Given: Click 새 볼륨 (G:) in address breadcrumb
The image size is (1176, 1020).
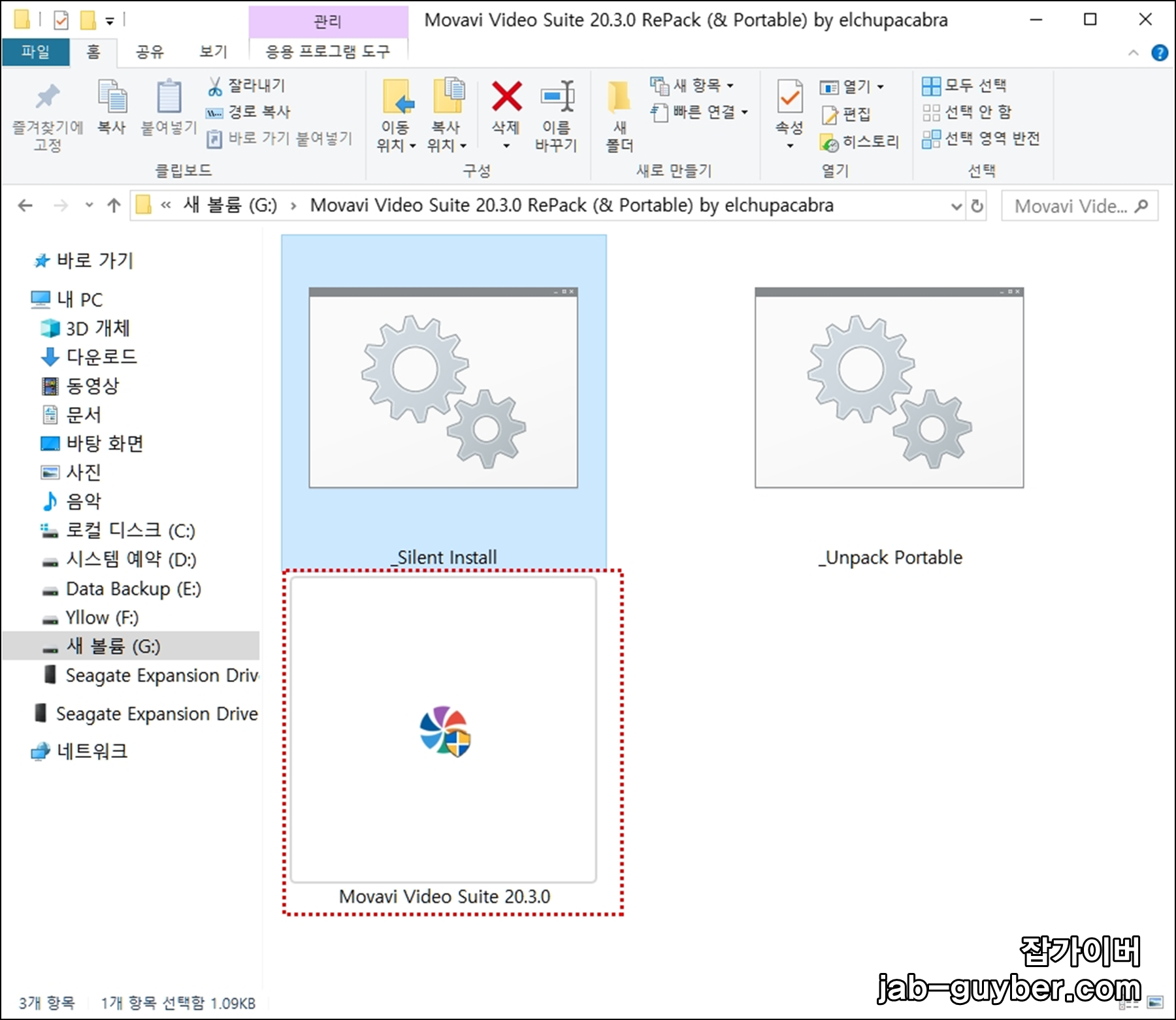Looking at the screenshot, I should point(230,205).
